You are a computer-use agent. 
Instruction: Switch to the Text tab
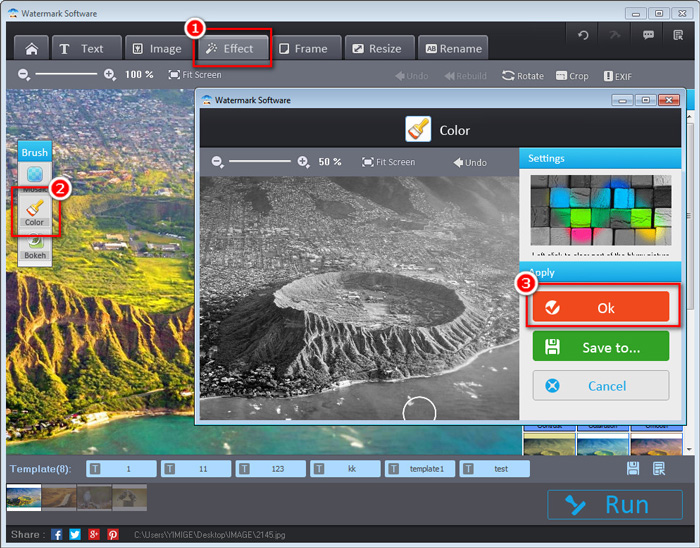coord(87,48)
